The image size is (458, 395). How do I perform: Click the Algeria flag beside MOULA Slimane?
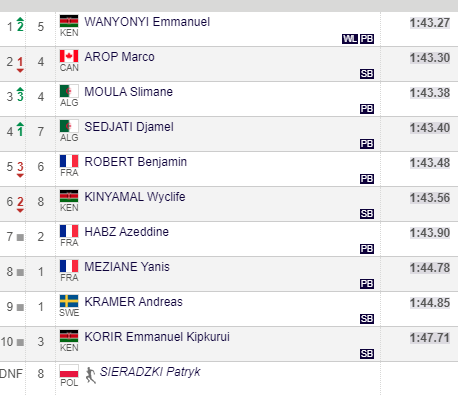[69, 91]
